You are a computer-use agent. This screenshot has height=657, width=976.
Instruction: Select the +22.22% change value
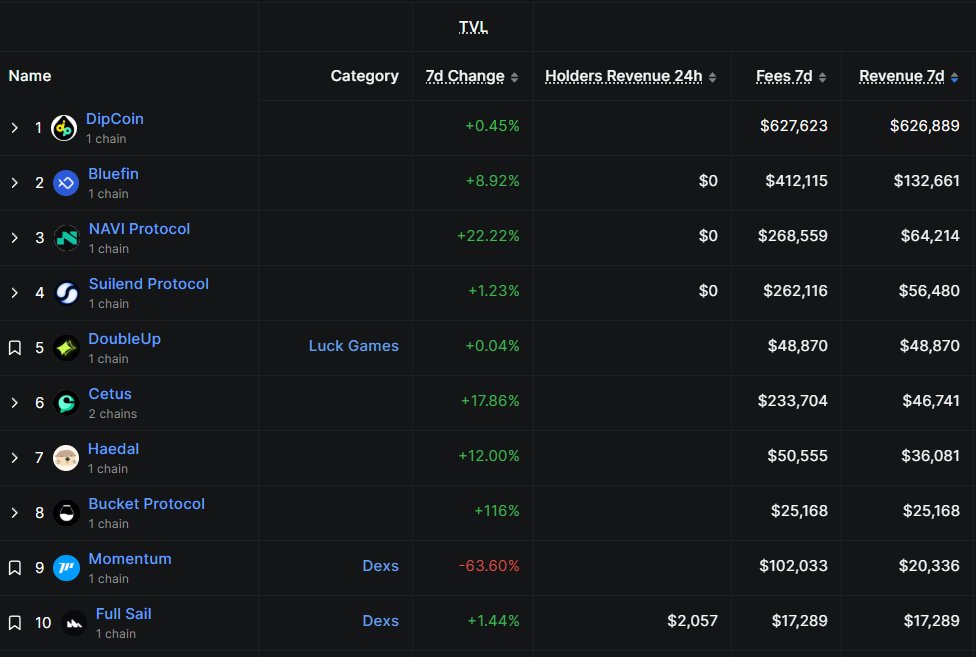point(488,236)
